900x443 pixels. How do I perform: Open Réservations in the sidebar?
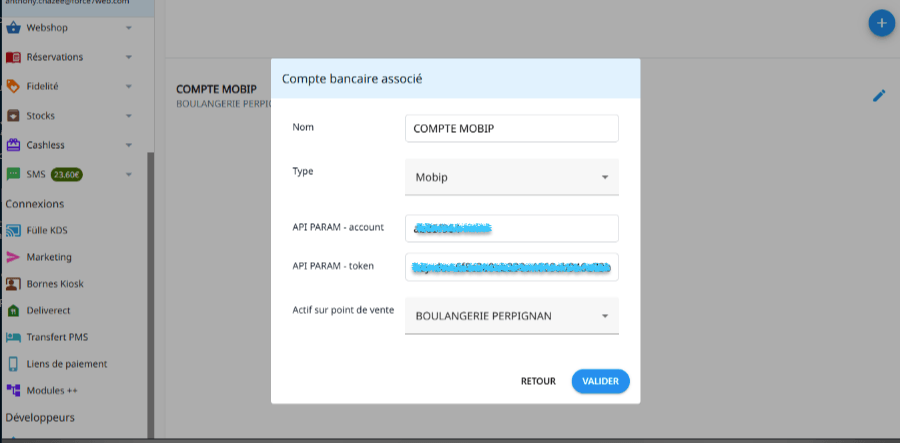(55, 57)
